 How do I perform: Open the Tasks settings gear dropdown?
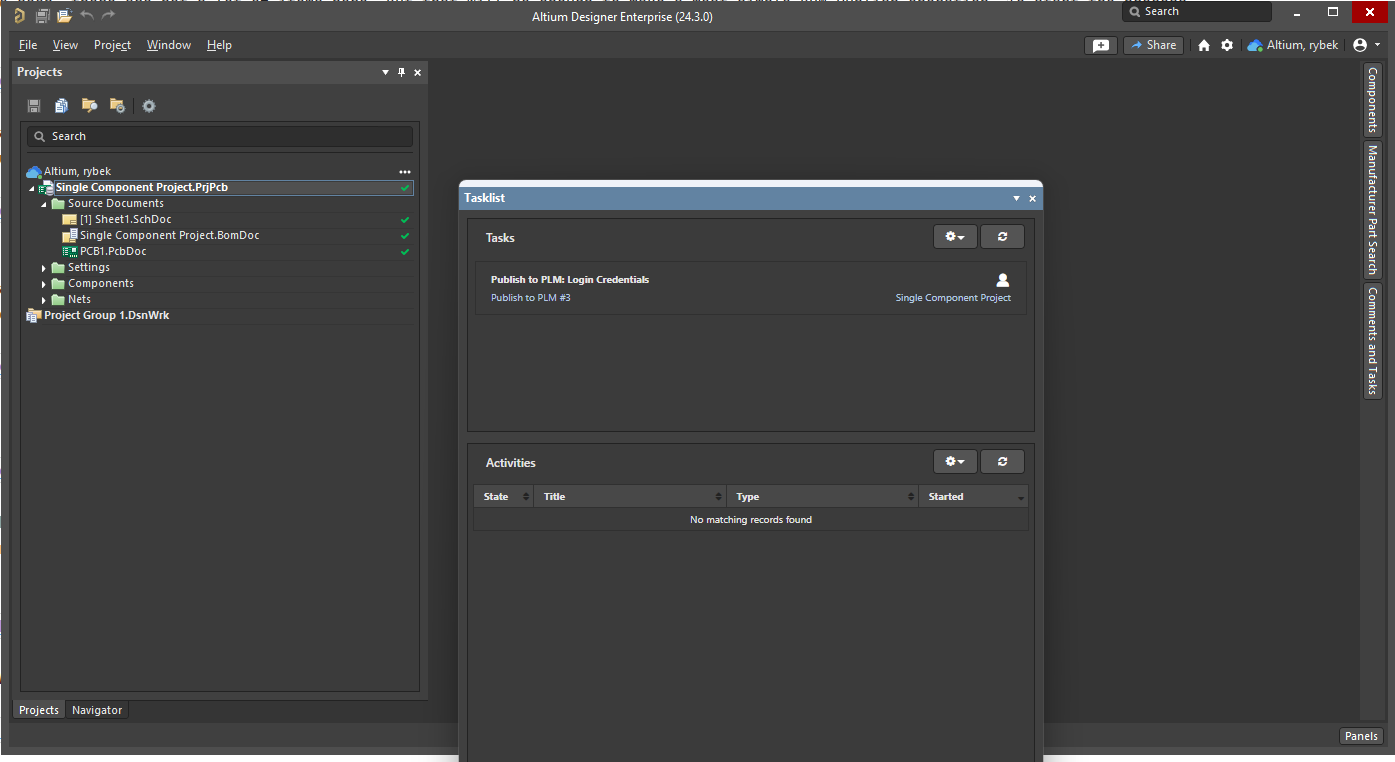tap(955, 237)
